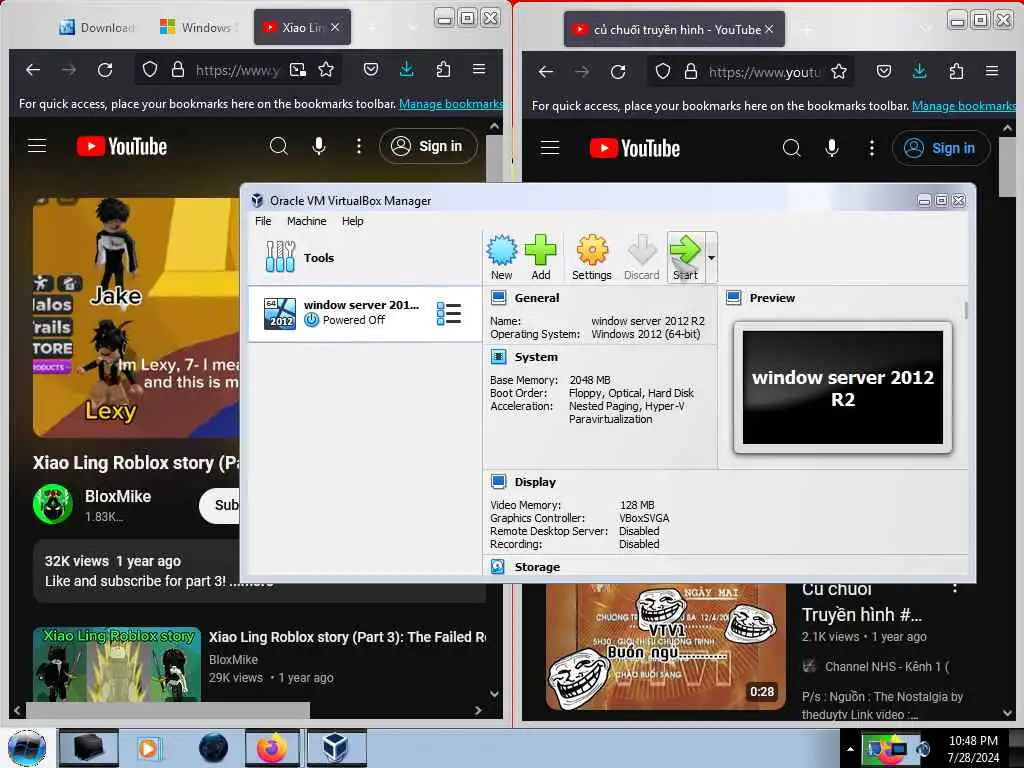The width and height of the screenshot is (1024, 768).
Task: Reload page in left Firefox window
Action: tap(104, 69)
